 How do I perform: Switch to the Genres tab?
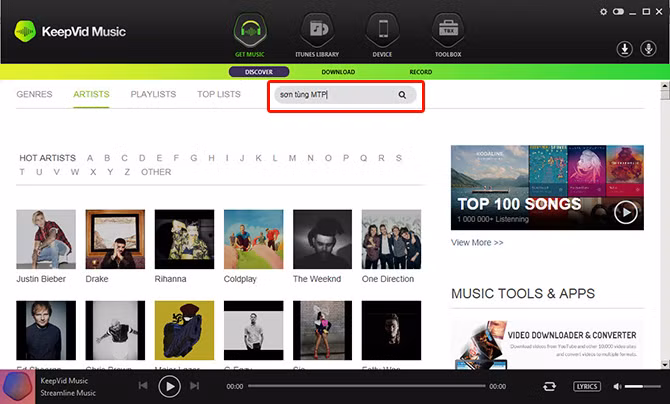[x=35, y=95]
